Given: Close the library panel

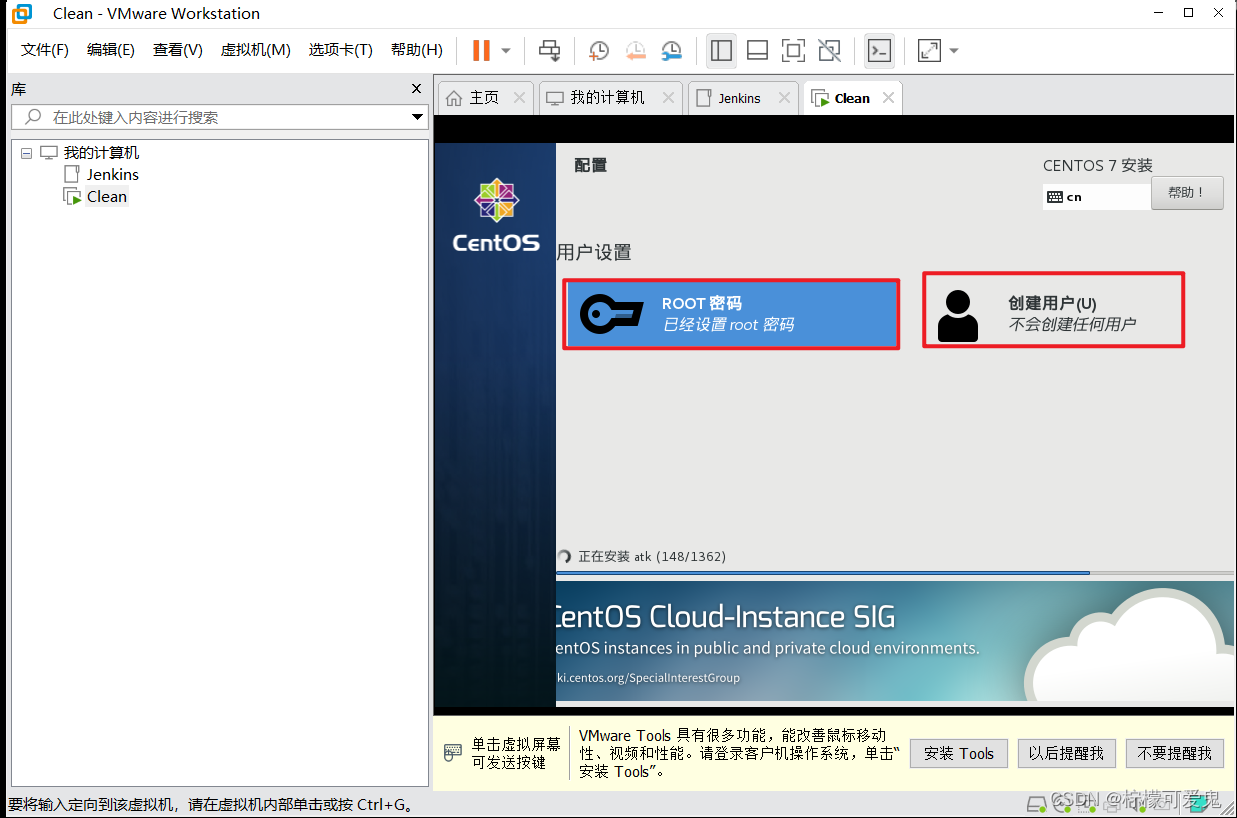Looking at the screenshot, I should click(417, 89).
